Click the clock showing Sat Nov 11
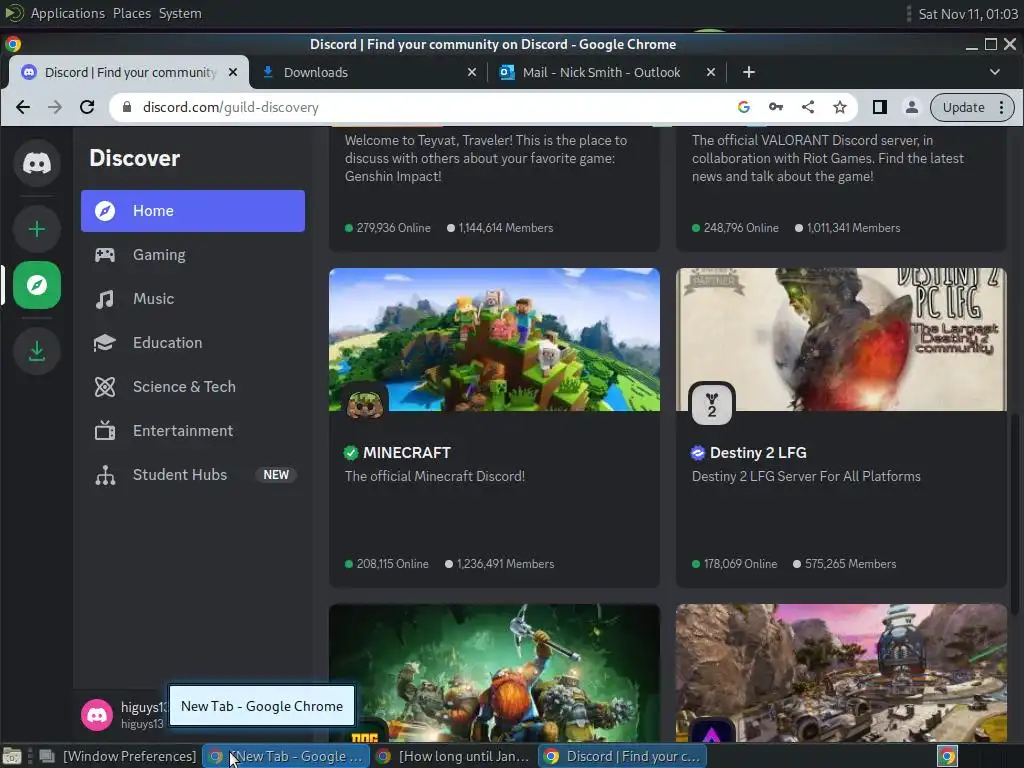Screen dimensions: 1024x768 [968, 14]
